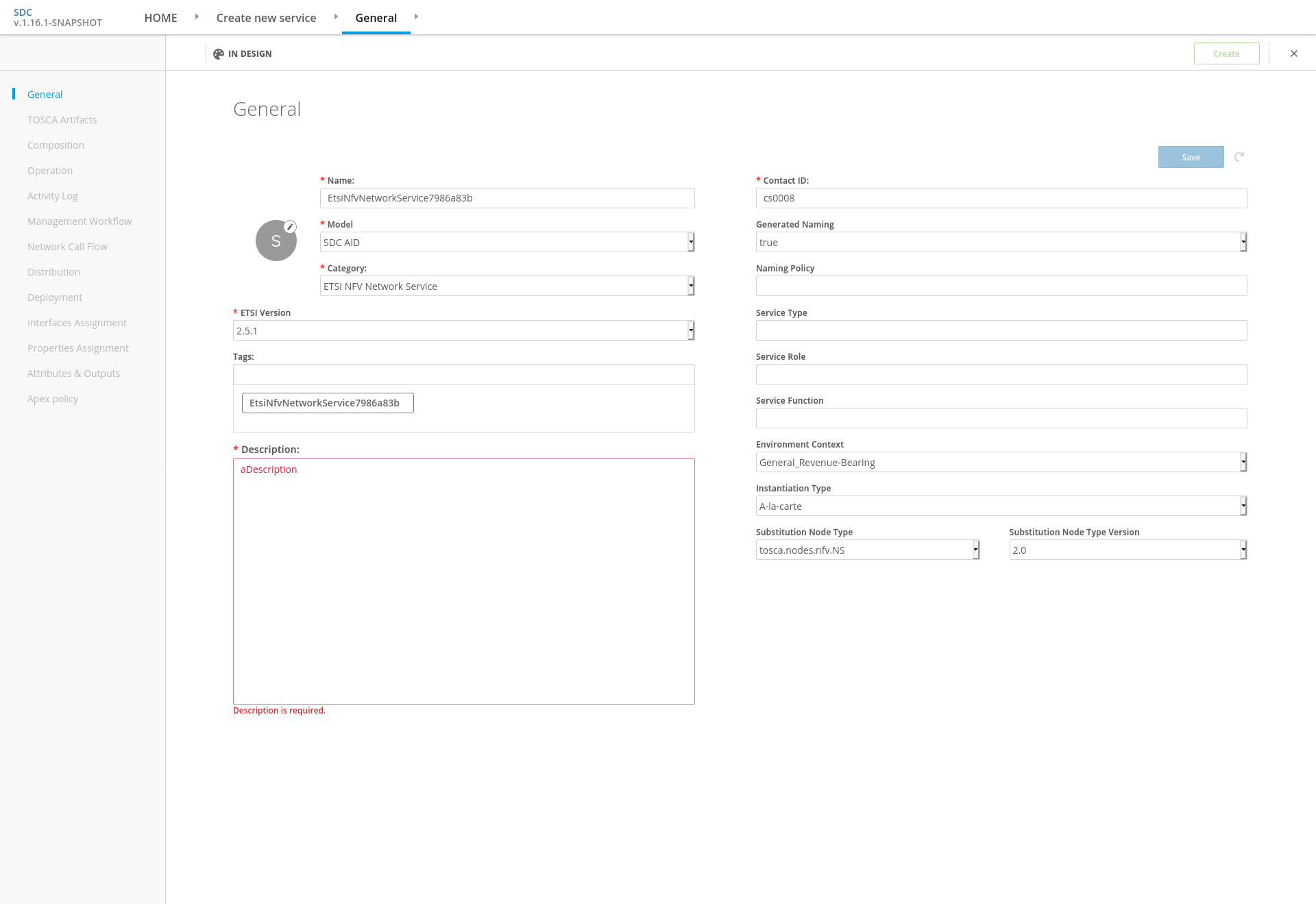Click the In Design palette icon
Image resolution: width=1316 pixels, height=904 pixels.
tap(219, 54)
